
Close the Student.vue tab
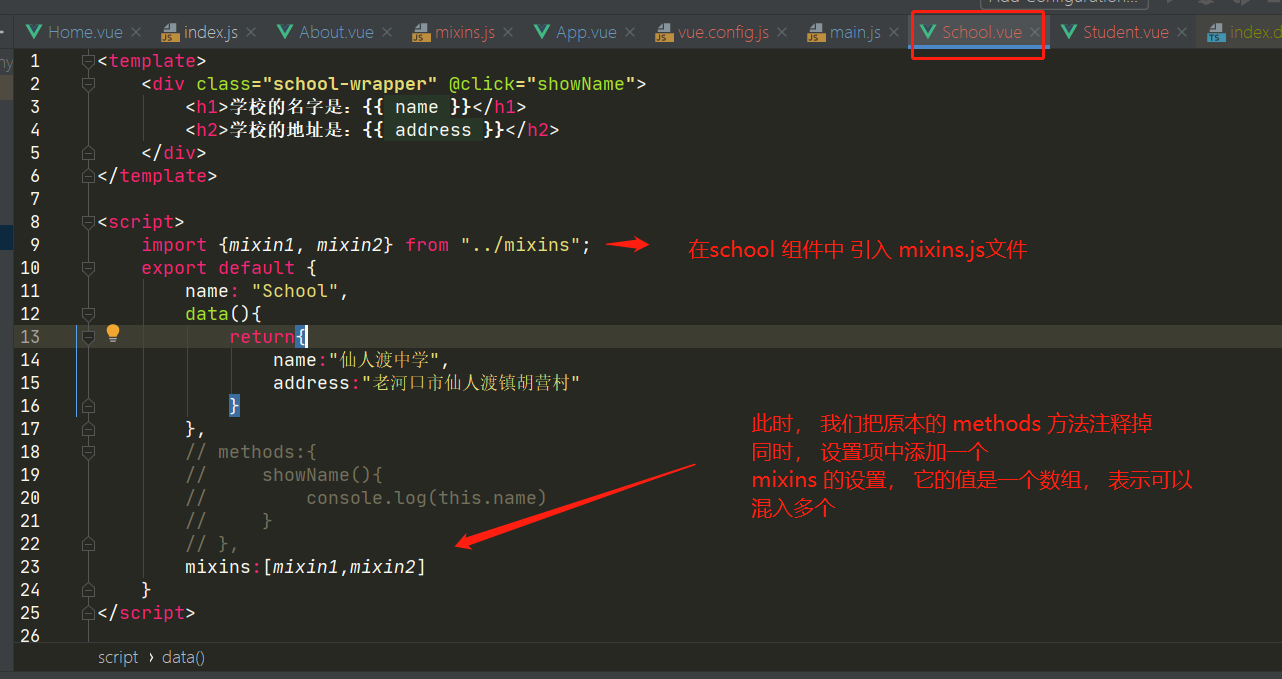[1183, 33]
